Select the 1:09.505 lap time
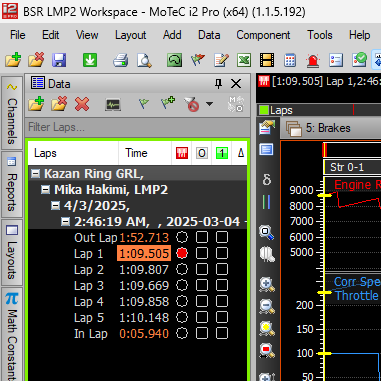The image size is (381, 381). point(144,254)
